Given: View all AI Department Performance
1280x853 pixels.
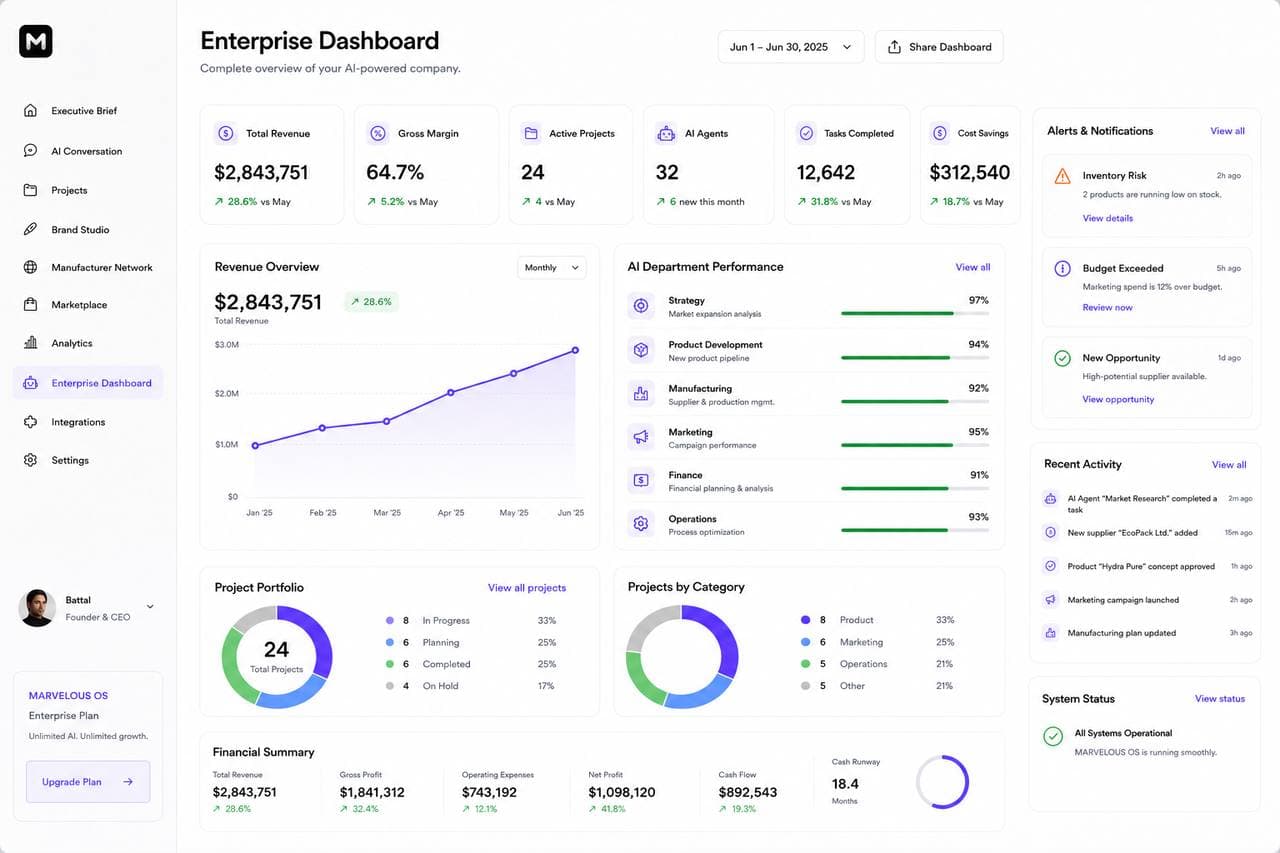Looking at the screenshot, I should (x=972, y=267).
